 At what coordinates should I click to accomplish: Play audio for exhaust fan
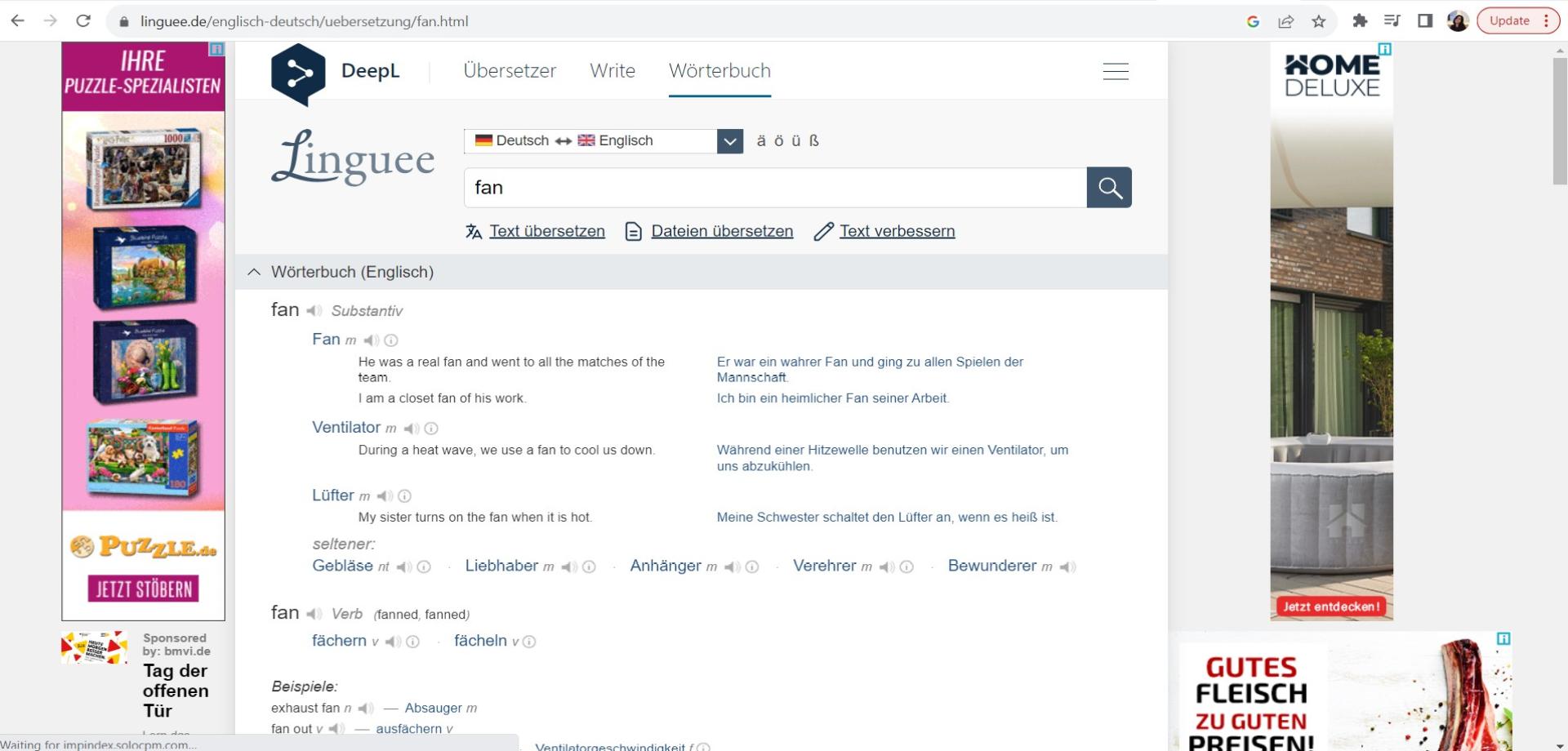click(x=366, y=709)
